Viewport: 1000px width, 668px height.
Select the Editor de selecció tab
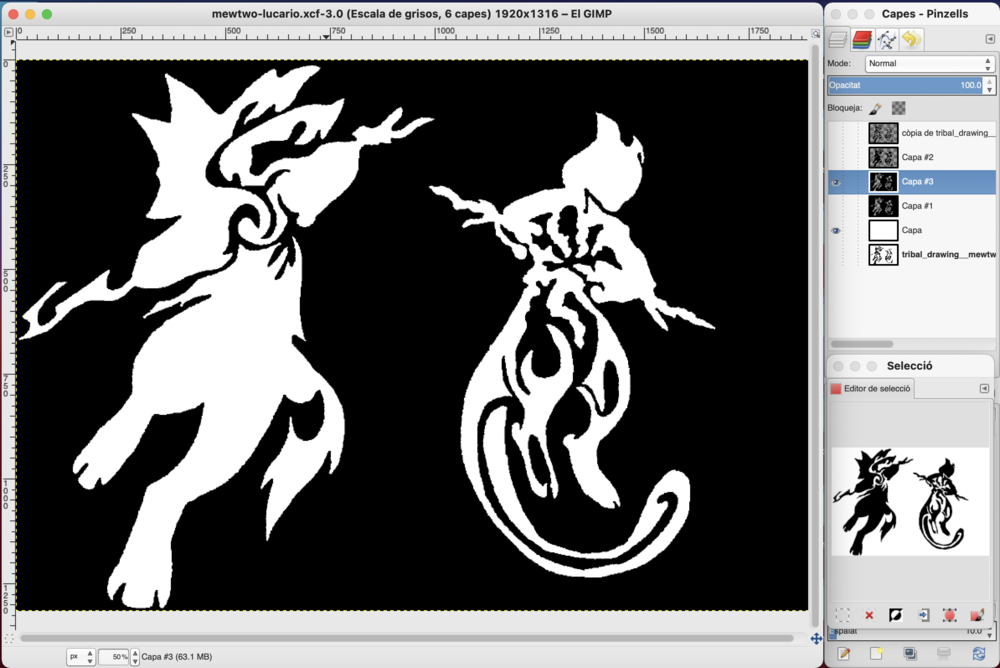pos(871,389)
